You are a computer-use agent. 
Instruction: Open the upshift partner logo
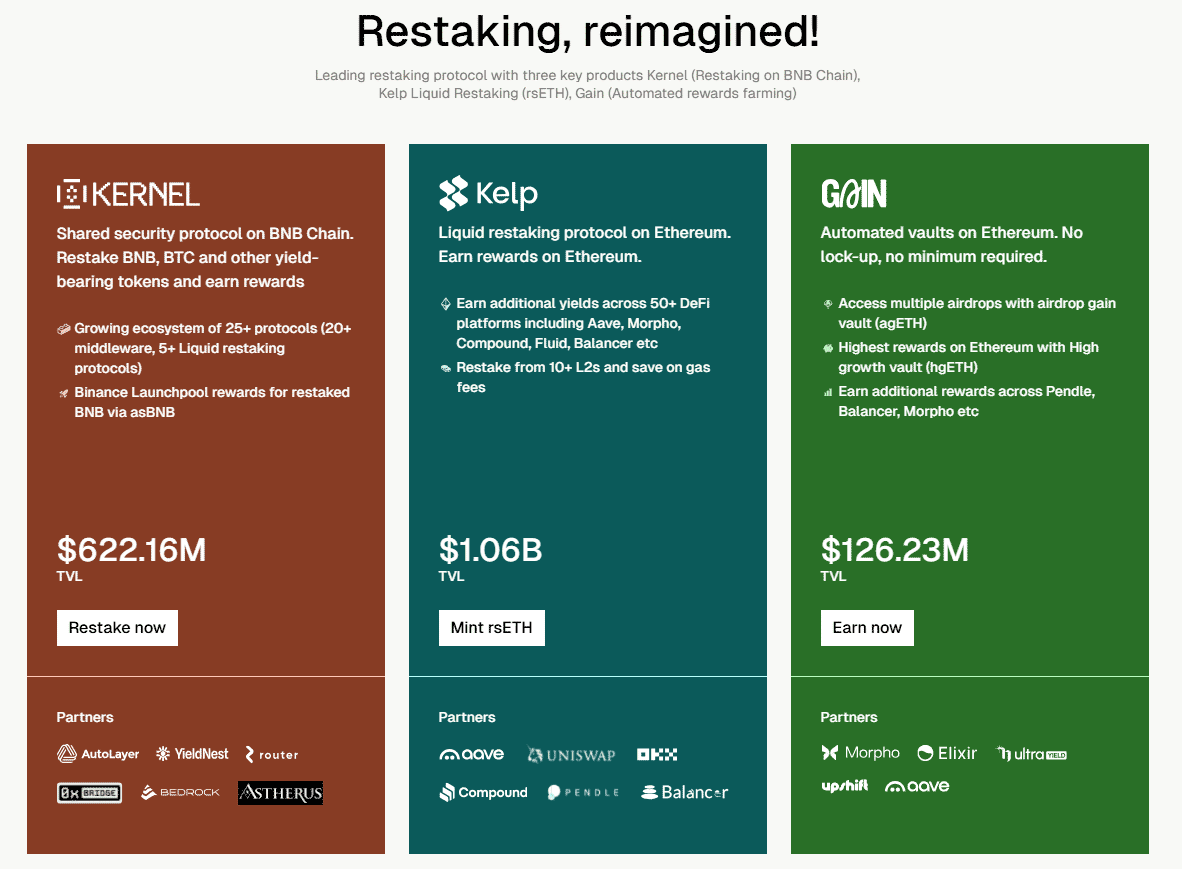click(844, 787)
